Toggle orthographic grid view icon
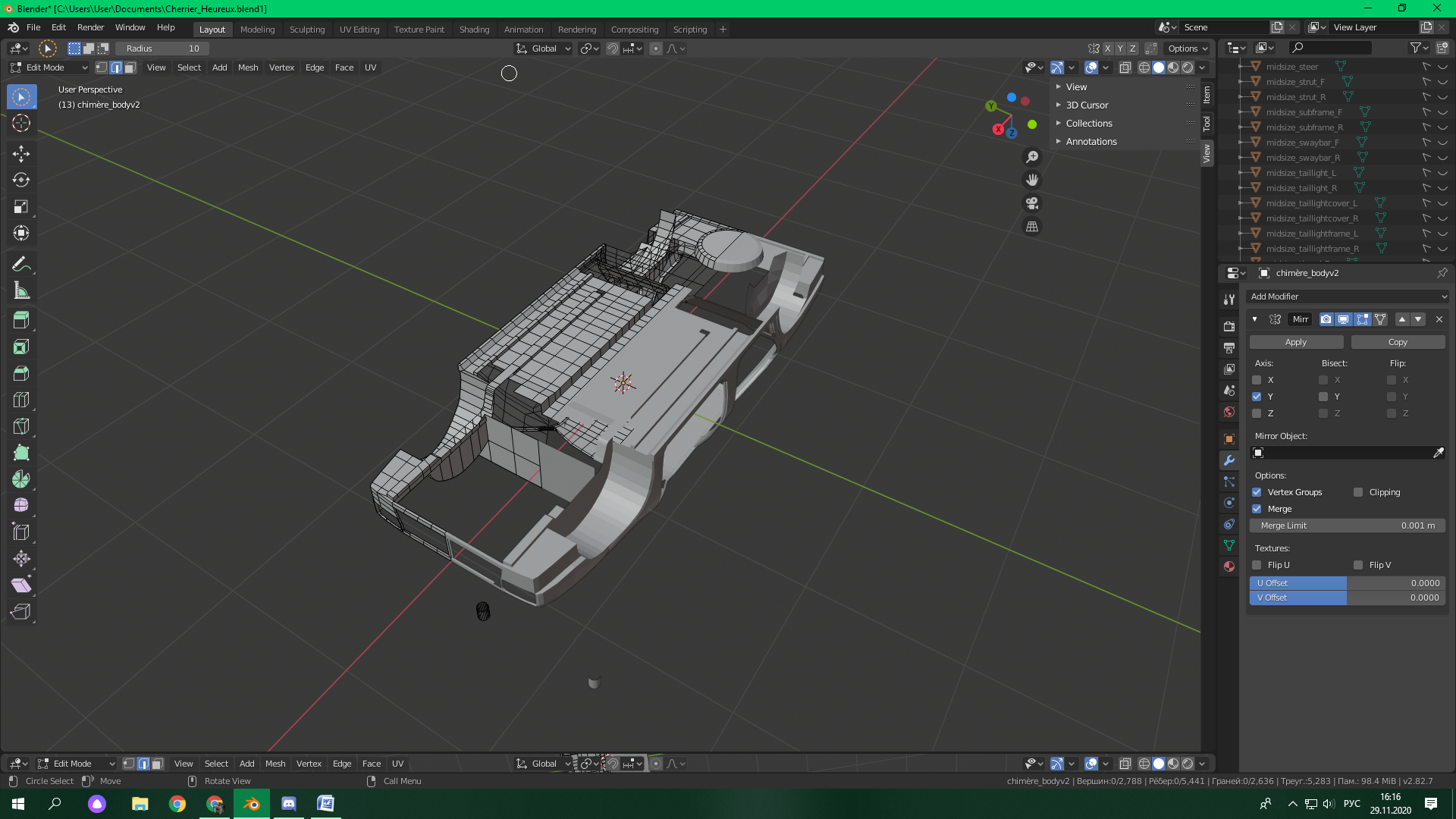This screenshot has height=819, width=1456. (1032, 227)
